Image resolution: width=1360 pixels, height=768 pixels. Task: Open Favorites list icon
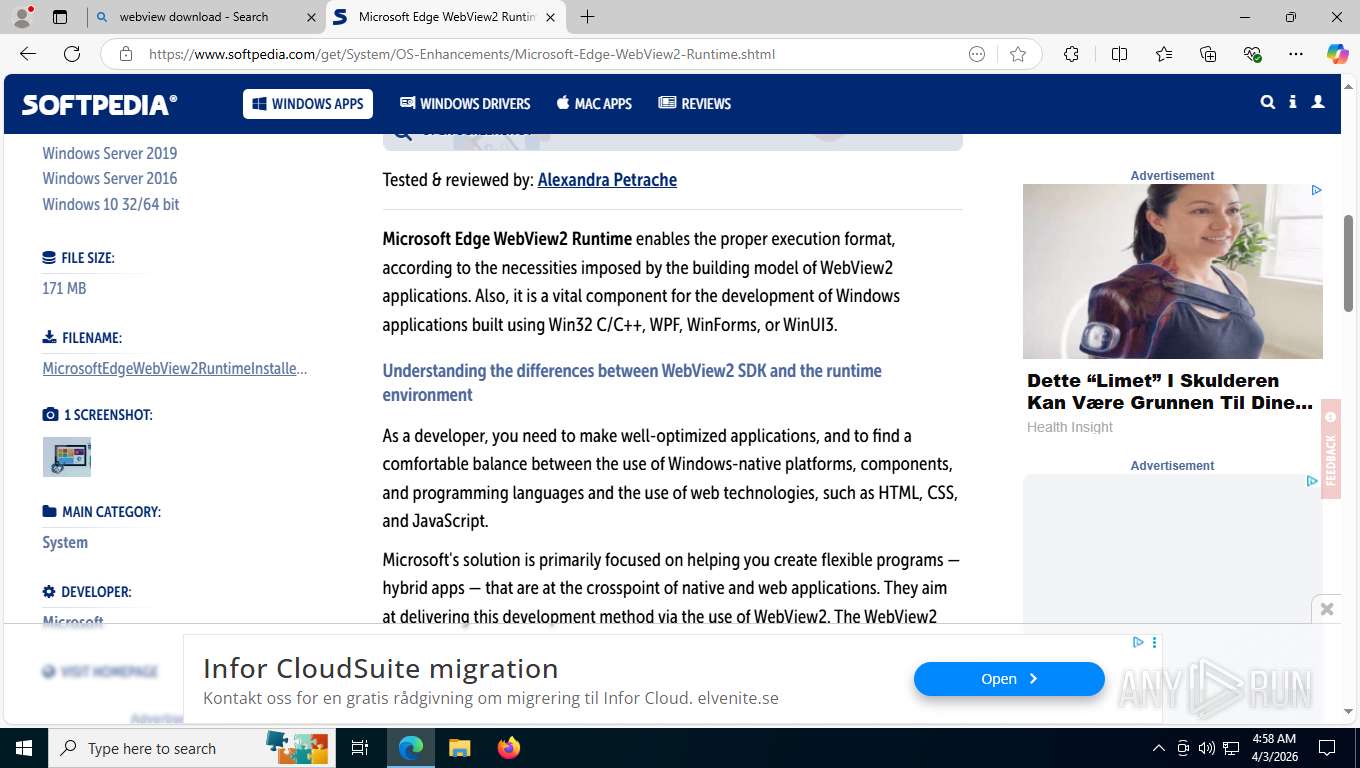coord(1164,54)
